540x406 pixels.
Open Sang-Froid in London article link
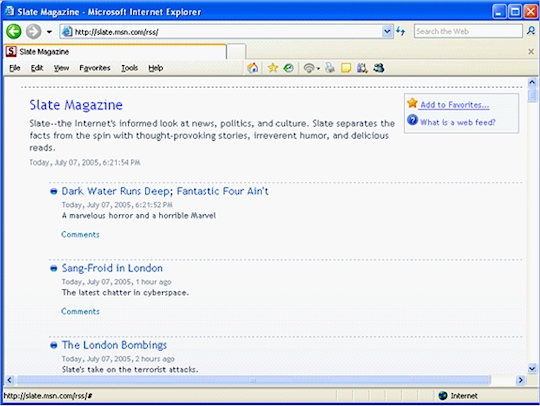point(112,268)
